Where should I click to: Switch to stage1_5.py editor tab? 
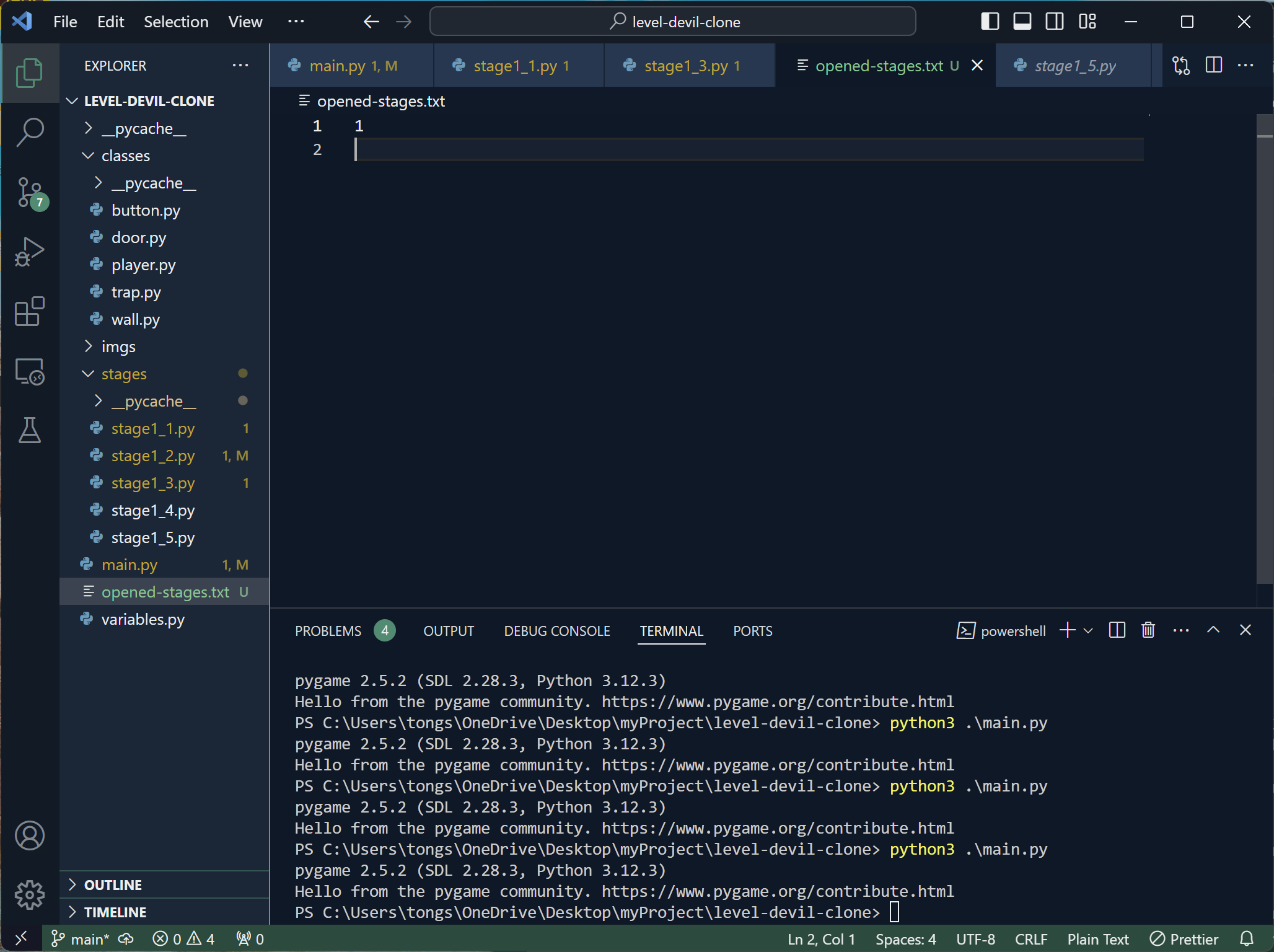pyautogui.click(x=1073, y=65)
